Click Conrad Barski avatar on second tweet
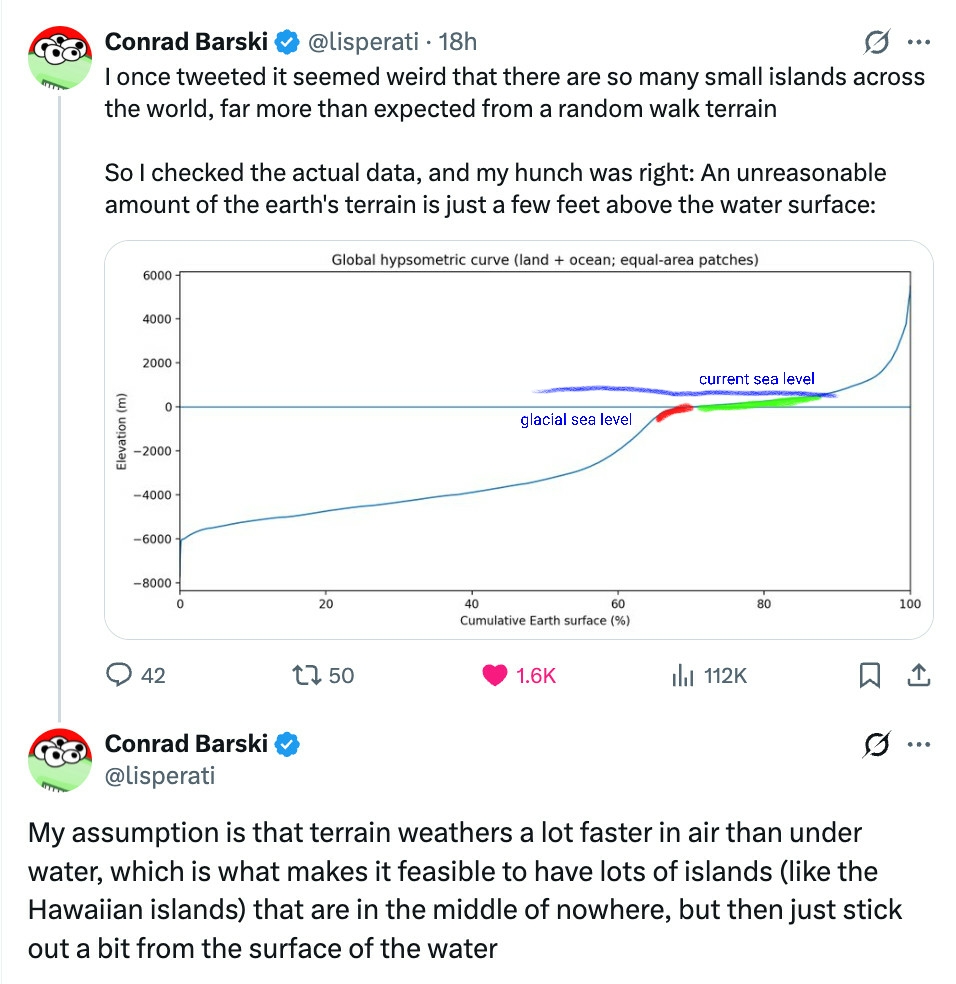 60,762
